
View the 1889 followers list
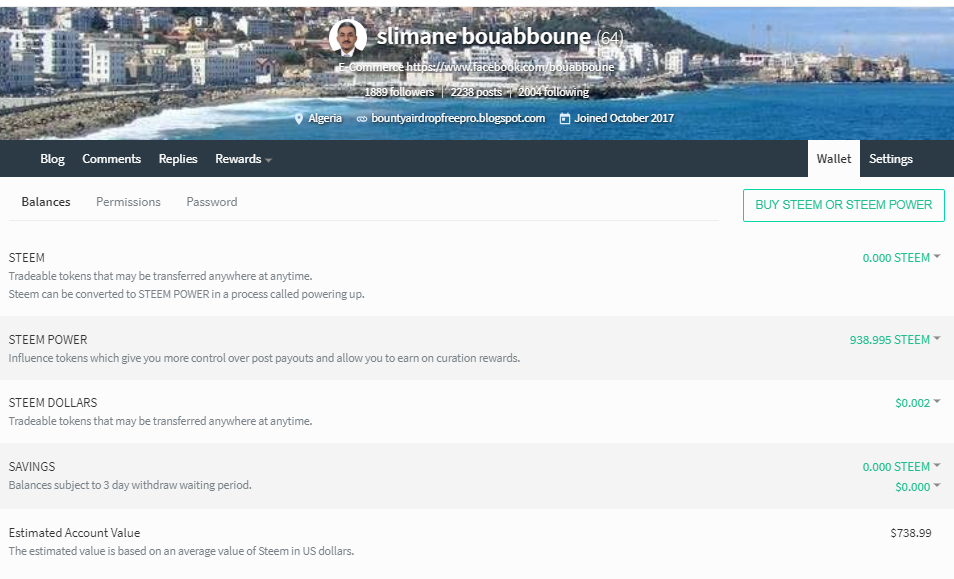pos(399,92)
